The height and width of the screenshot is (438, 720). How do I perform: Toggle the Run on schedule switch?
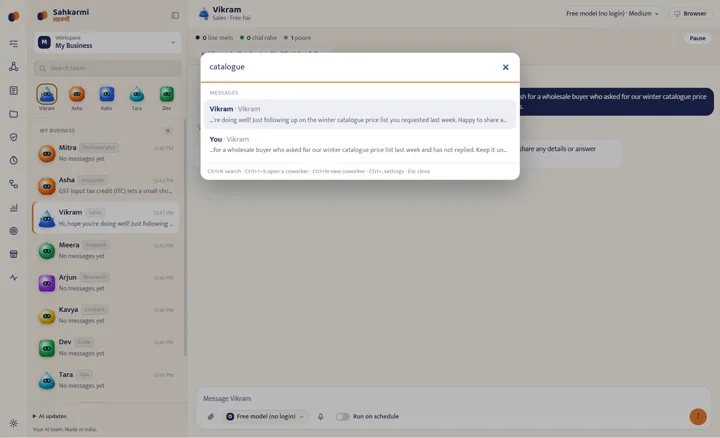[343, 417]
